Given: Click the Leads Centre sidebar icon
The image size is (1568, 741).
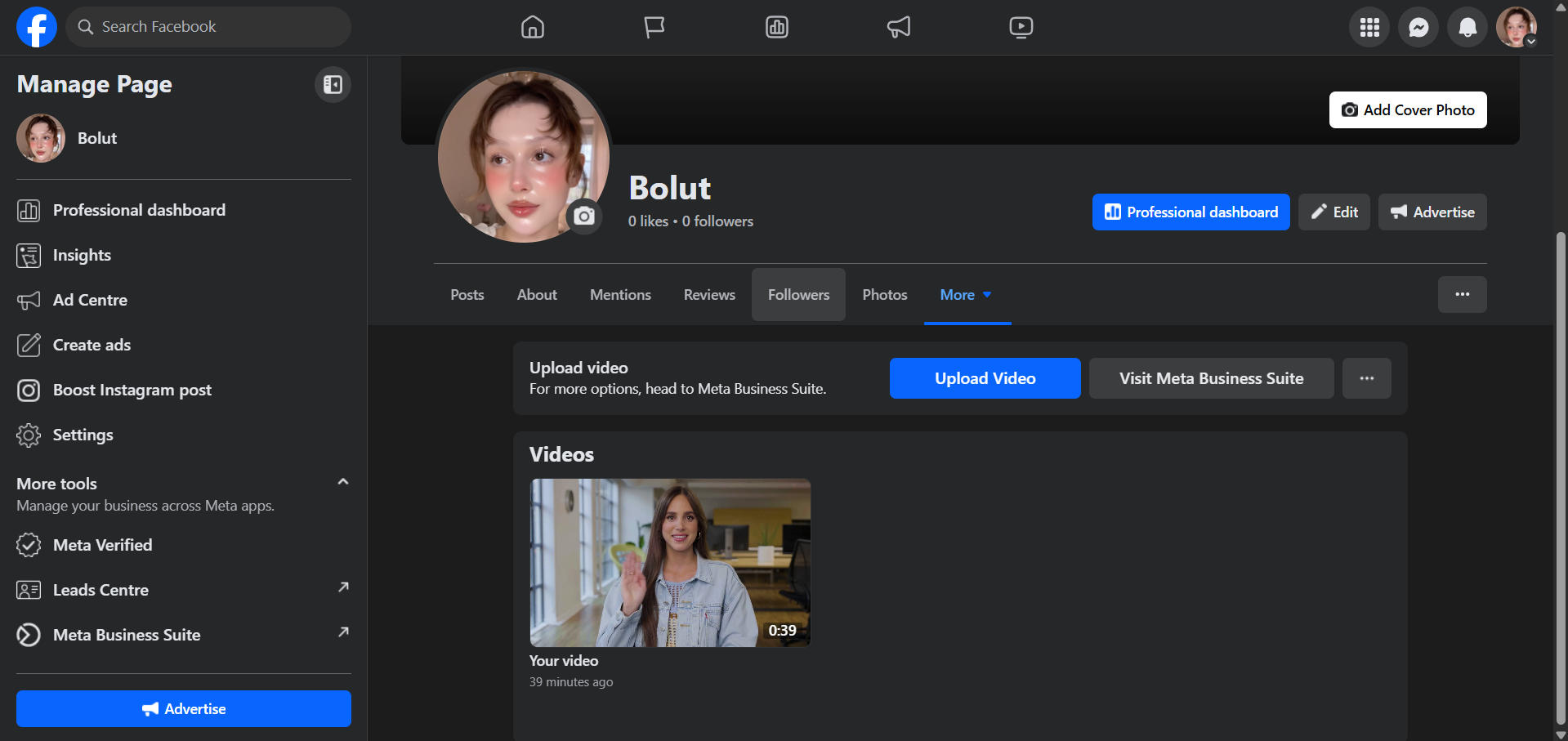Looking at the screenshot, I should point(29,590).
